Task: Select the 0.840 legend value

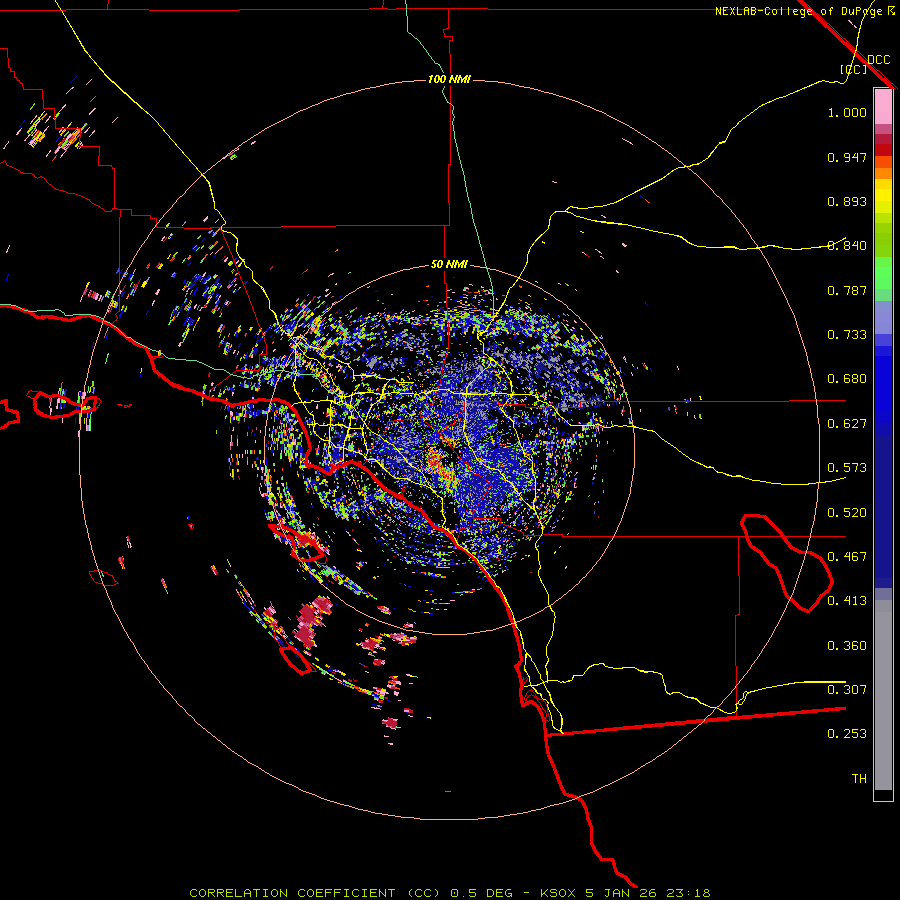Action: click(x=847, y=246)
